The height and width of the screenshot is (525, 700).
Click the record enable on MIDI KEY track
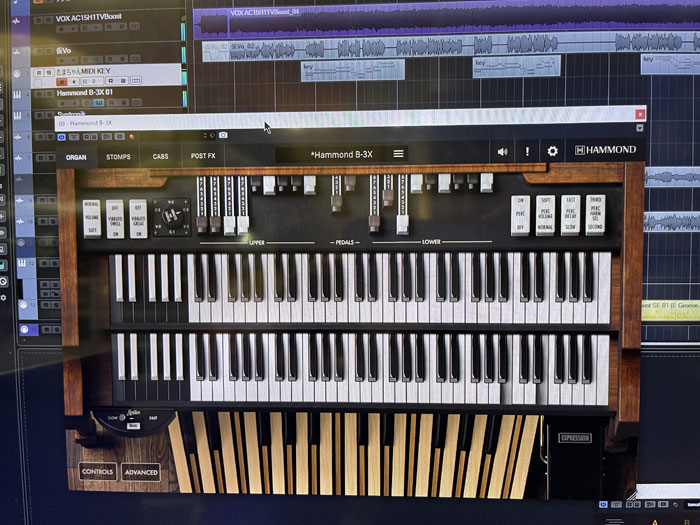coord(62,82)
